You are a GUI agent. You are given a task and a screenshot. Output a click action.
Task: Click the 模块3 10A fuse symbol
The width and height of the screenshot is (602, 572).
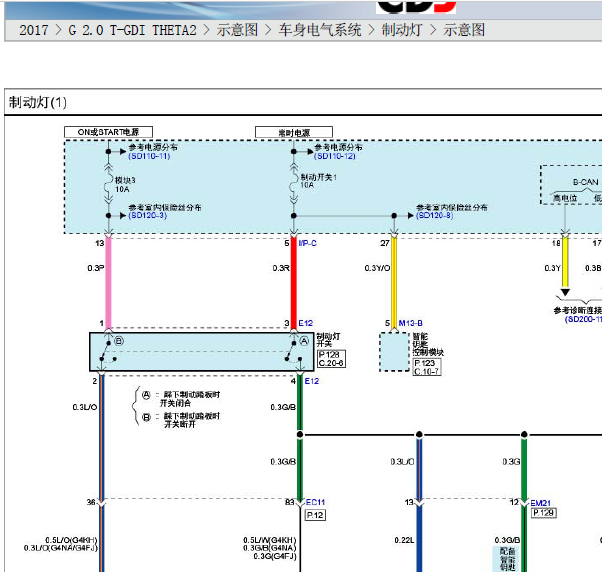point(109,184)
